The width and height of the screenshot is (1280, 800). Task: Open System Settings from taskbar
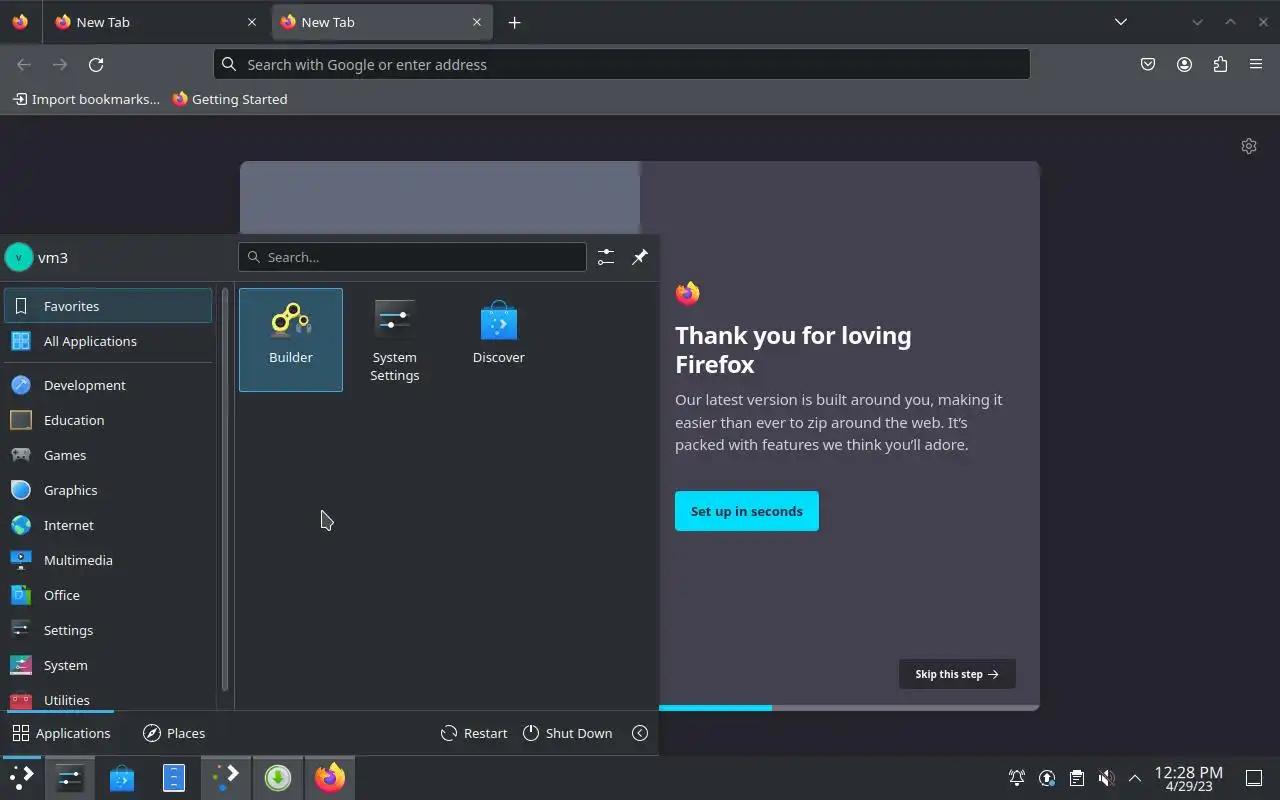(70, 778)
